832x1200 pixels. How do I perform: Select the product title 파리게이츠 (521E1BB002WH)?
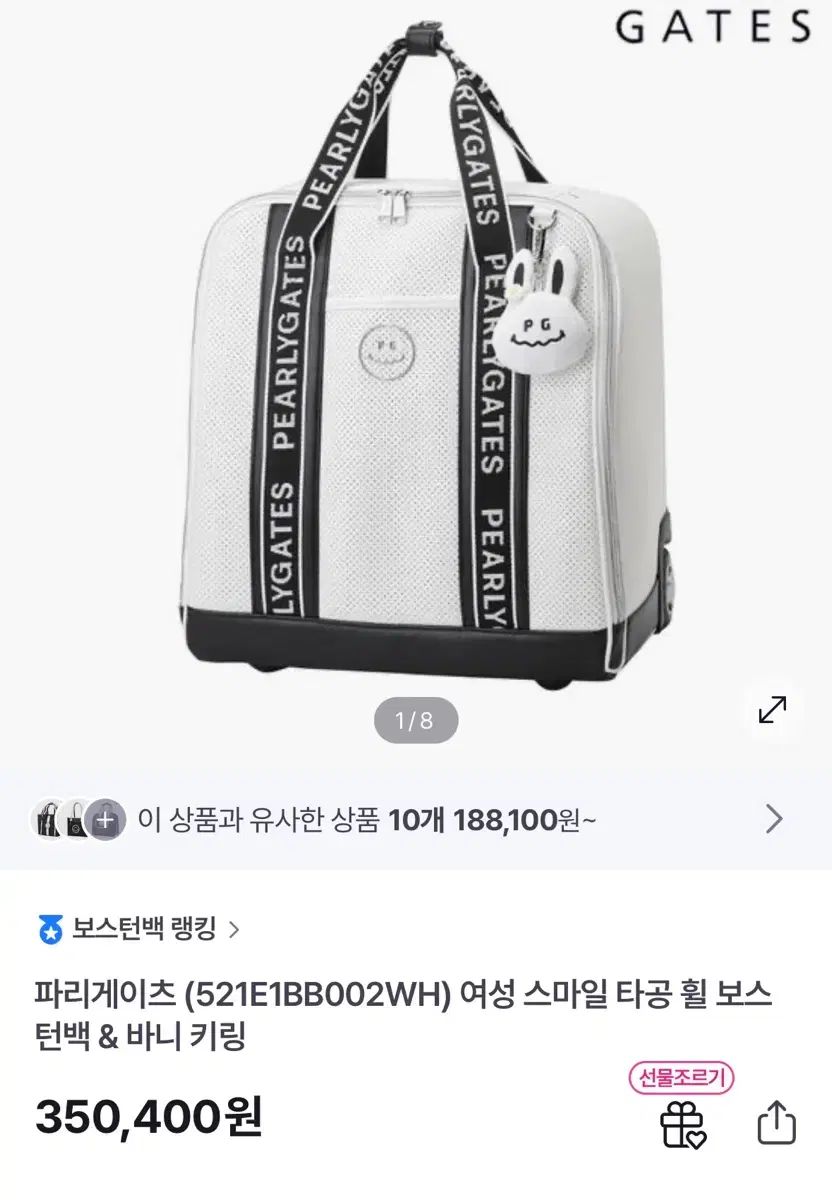(x=241, y=995)
